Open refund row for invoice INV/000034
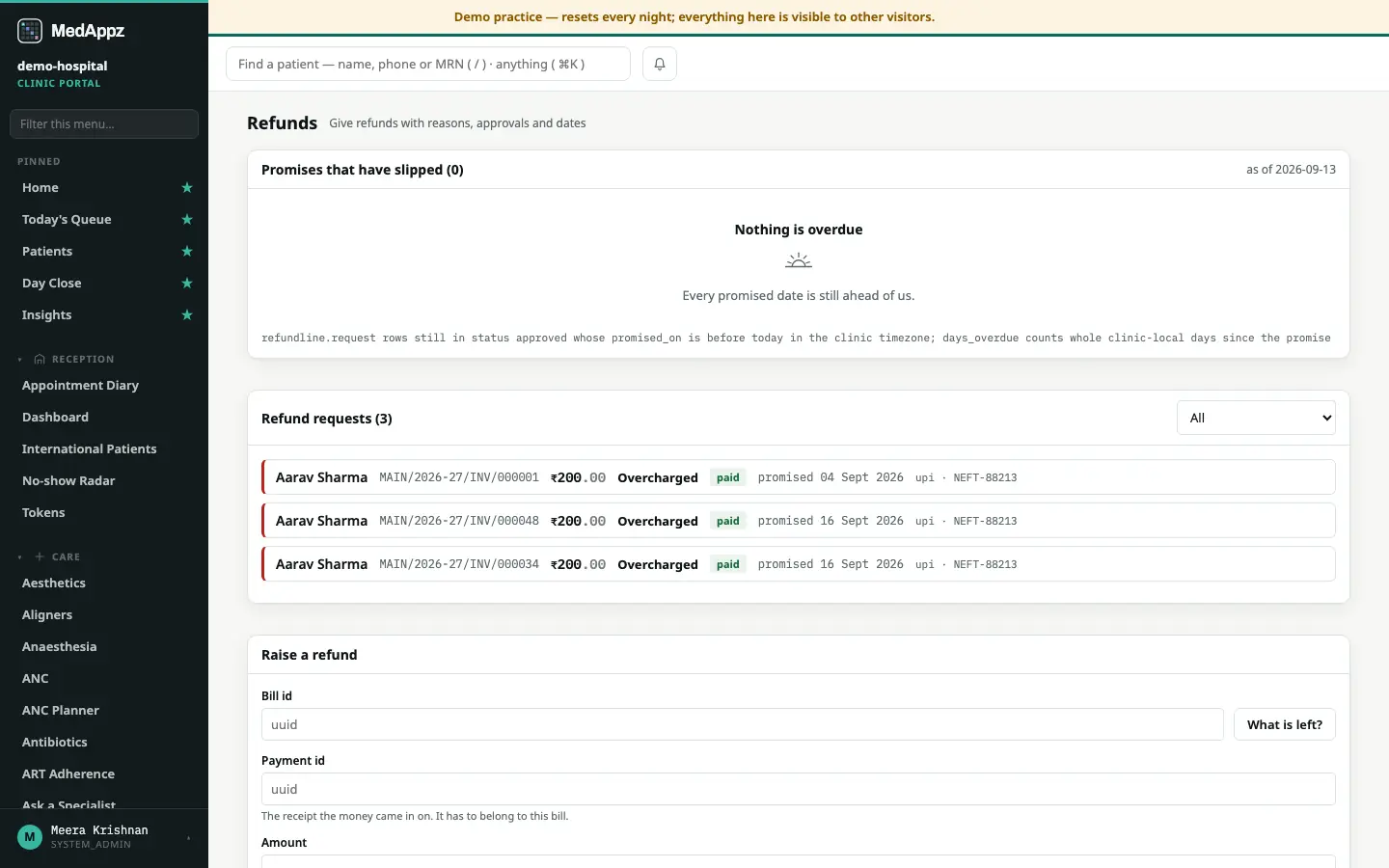Screen dimensions: 1389x868 [799, 564]
